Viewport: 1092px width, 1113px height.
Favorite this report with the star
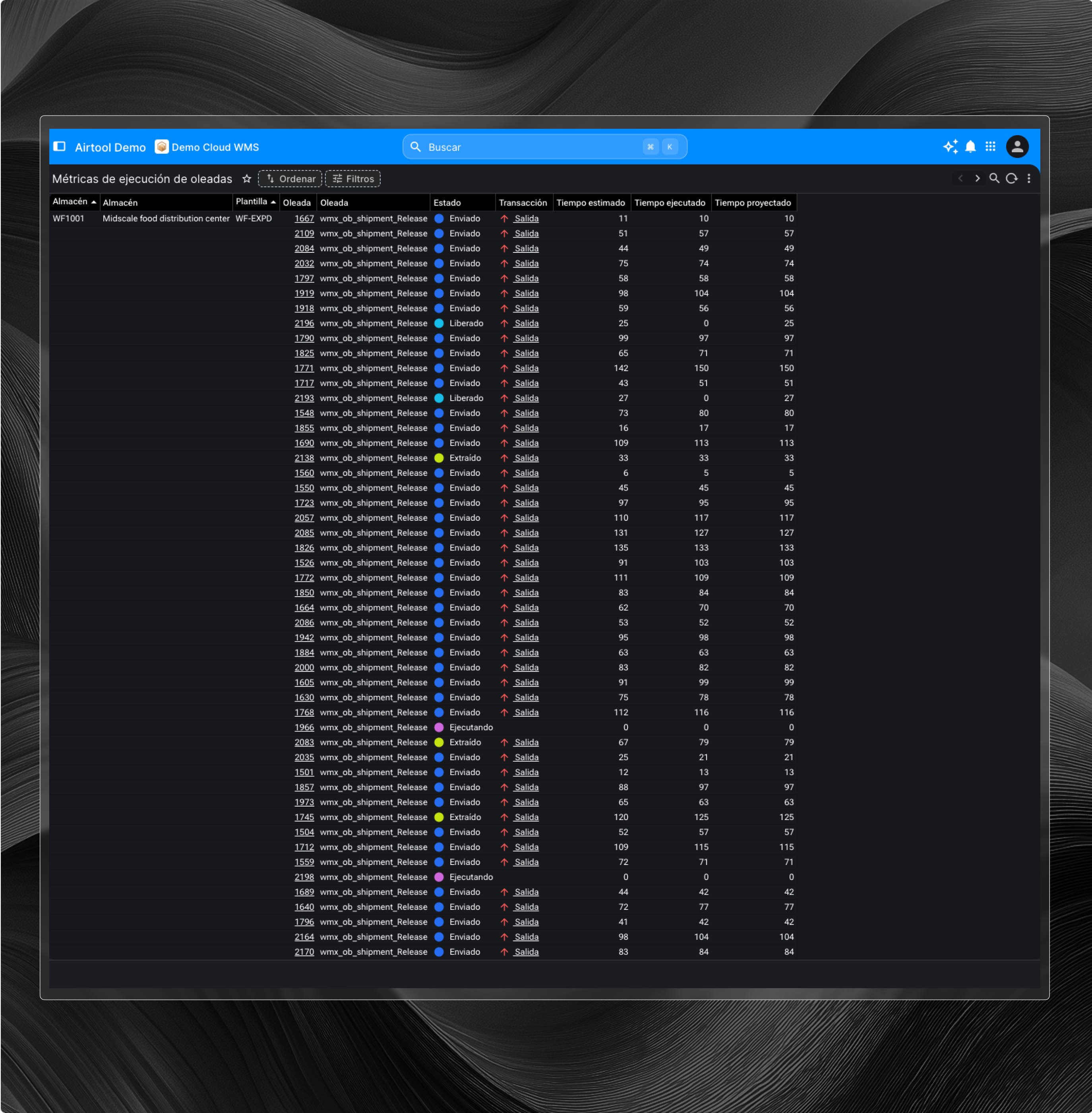point(247,179)
